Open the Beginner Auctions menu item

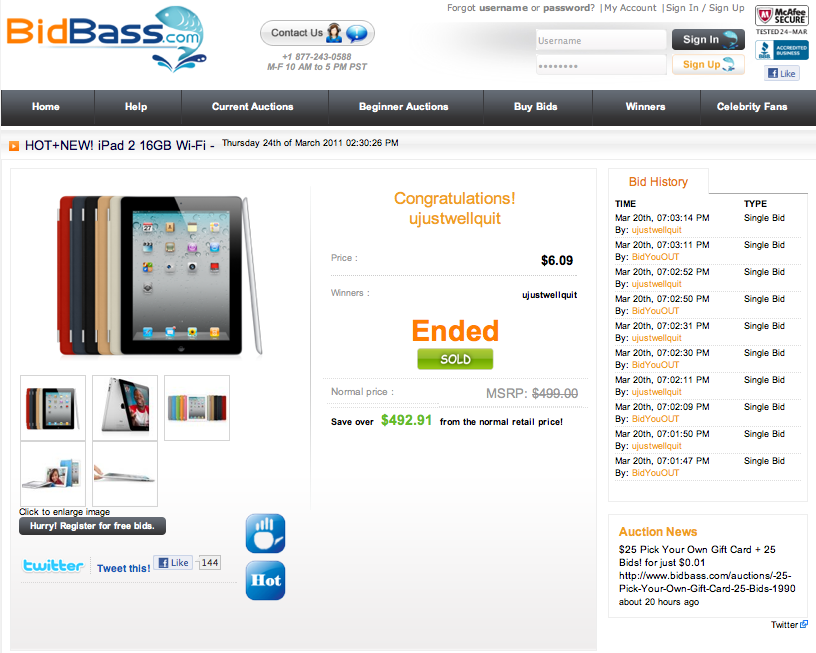[403, 107]
